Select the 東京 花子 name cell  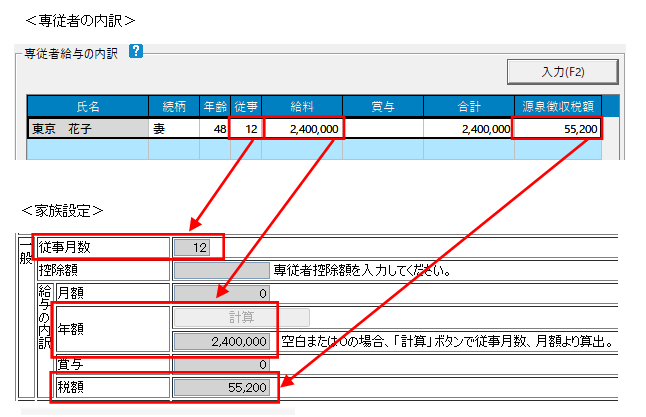point(87,129)
